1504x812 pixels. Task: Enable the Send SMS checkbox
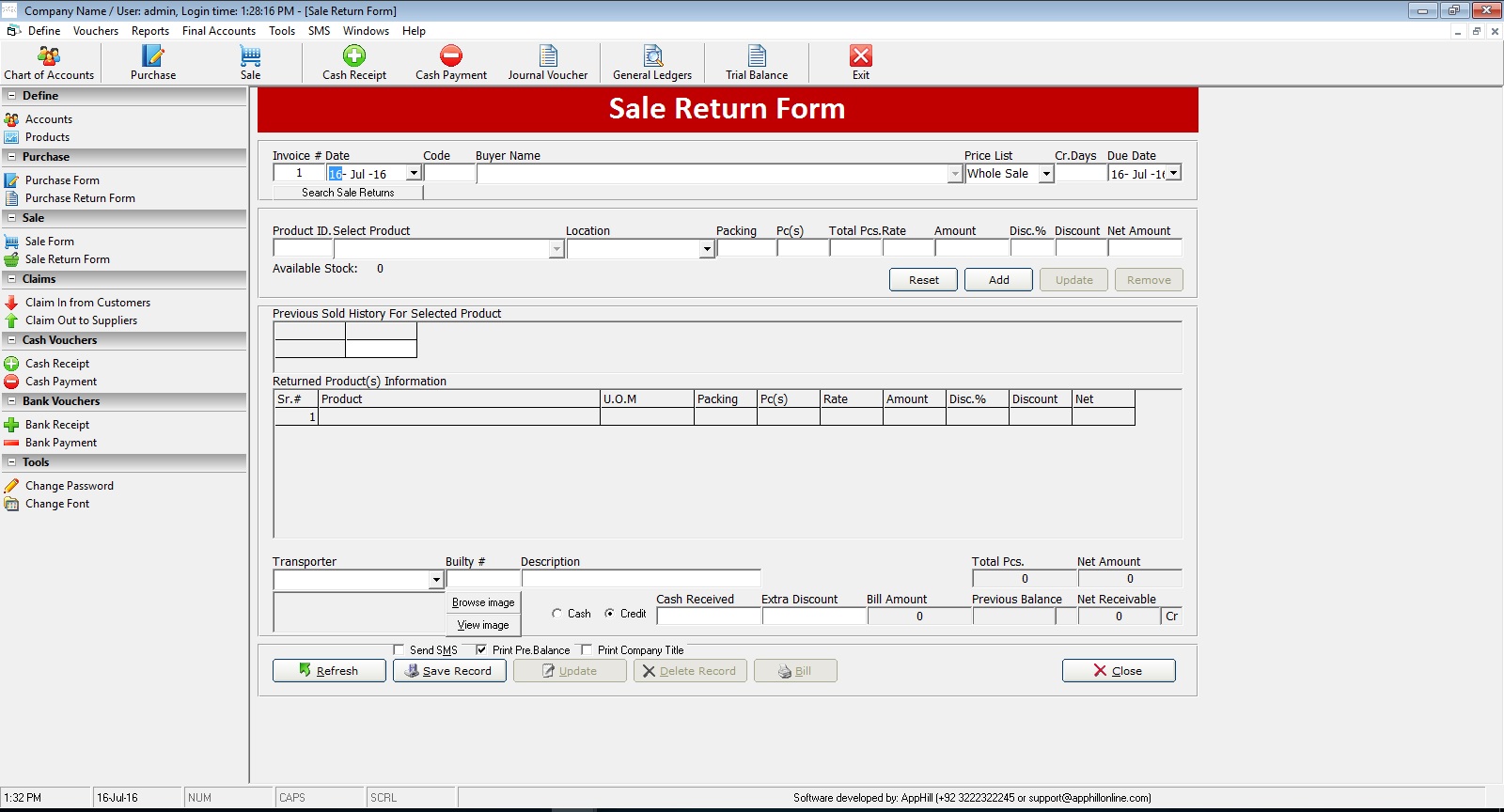point(399,649)
